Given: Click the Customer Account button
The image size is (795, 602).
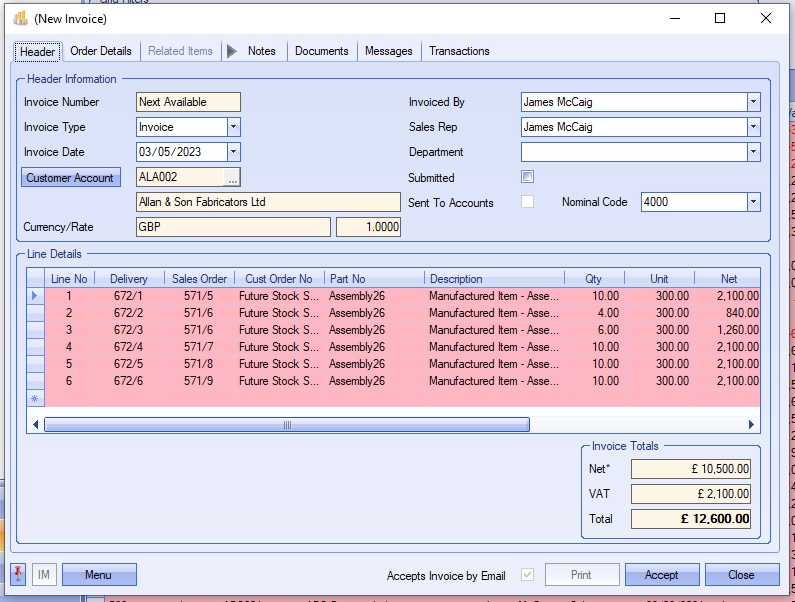Looking at the screenshot, I should [70, 178].
